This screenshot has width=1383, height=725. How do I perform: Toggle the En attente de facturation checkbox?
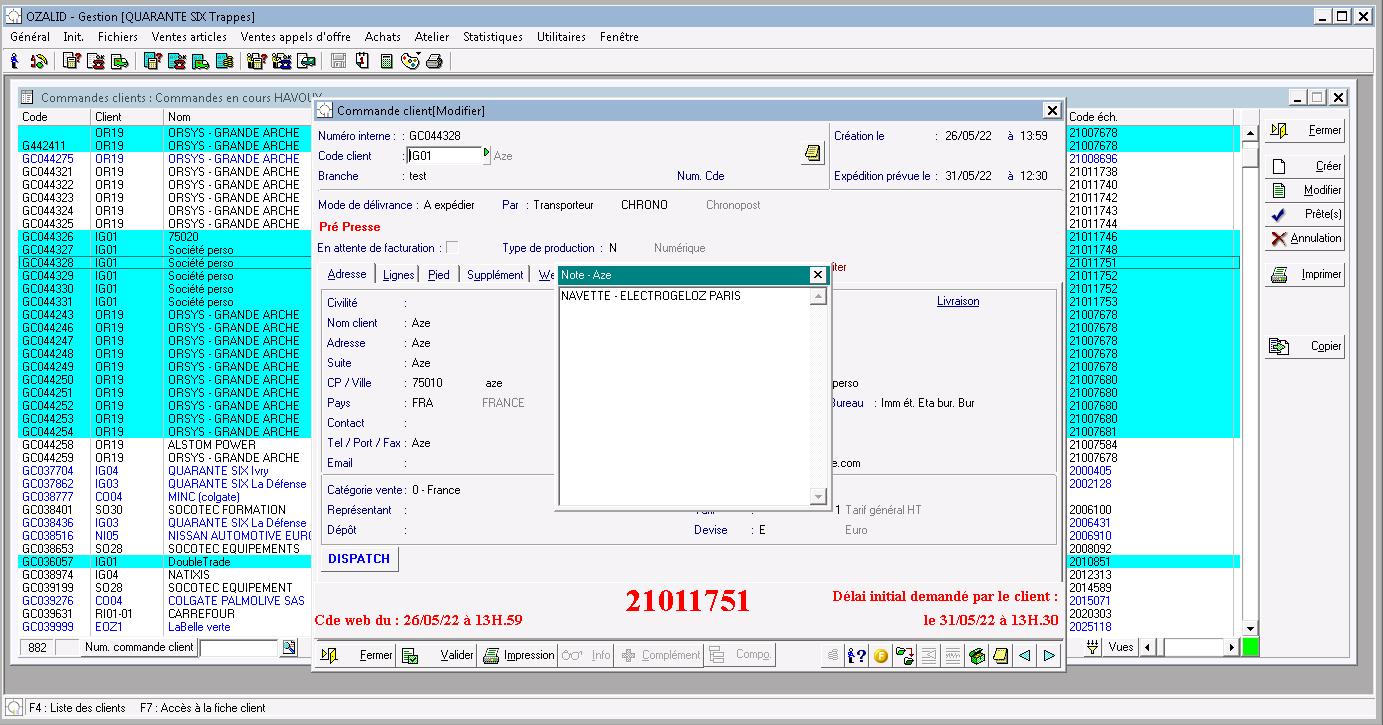click(x=452, y=248)
